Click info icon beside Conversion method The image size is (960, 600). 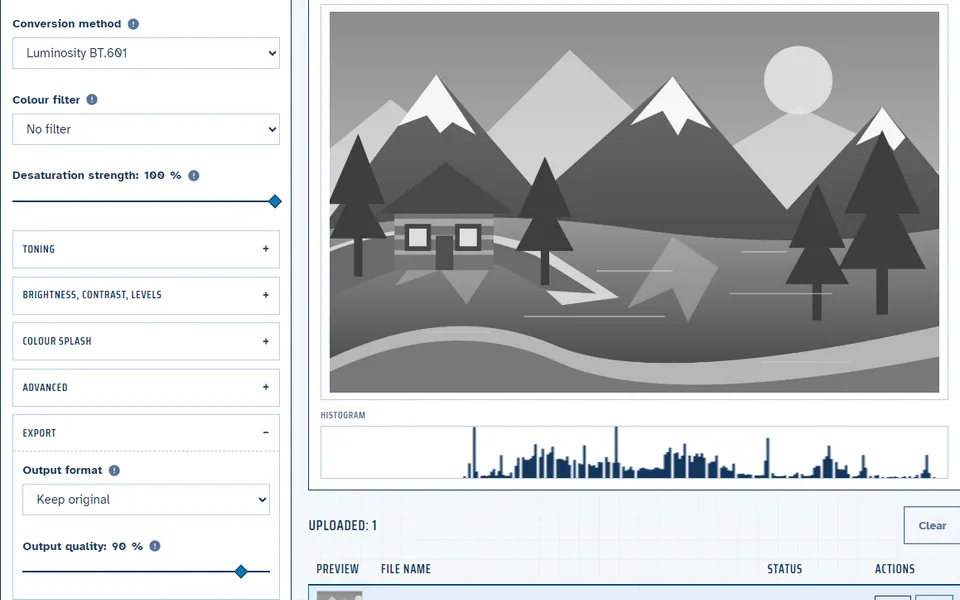[133, 24]
